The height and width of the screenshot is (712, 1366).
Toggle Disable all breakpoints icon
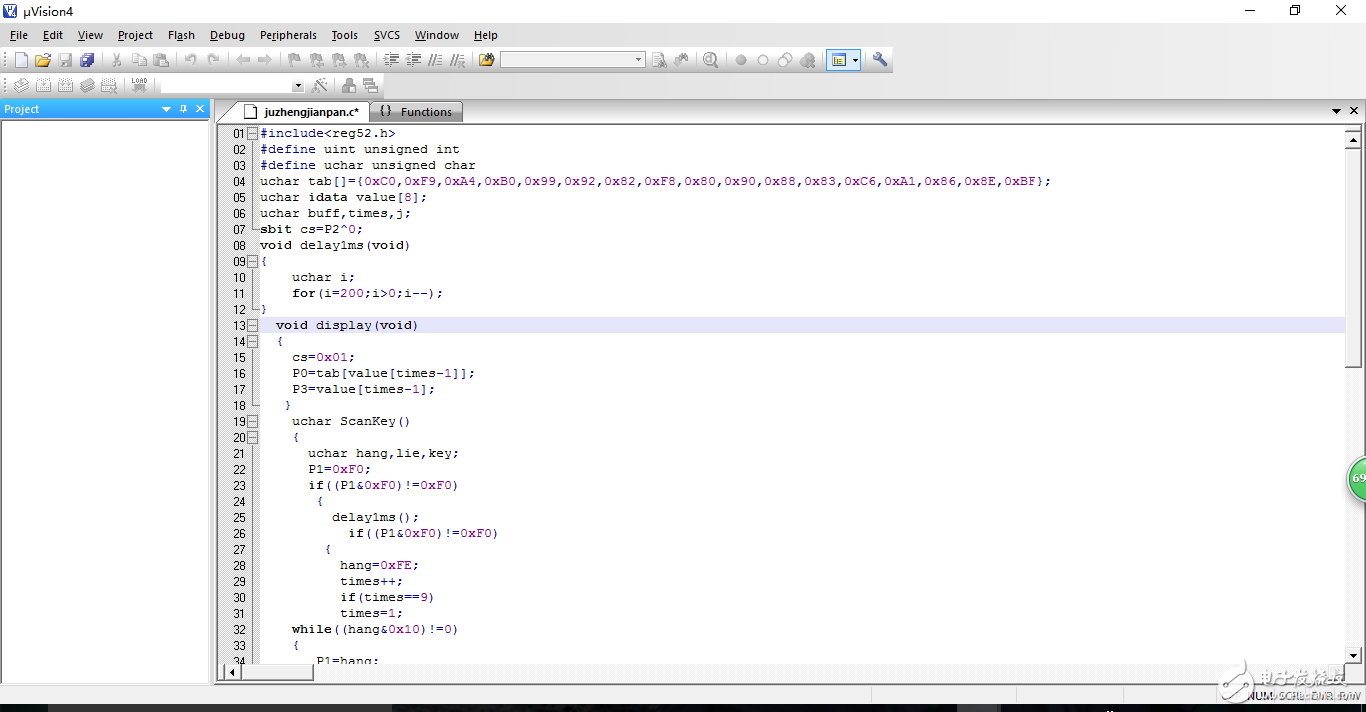(785, 60)
